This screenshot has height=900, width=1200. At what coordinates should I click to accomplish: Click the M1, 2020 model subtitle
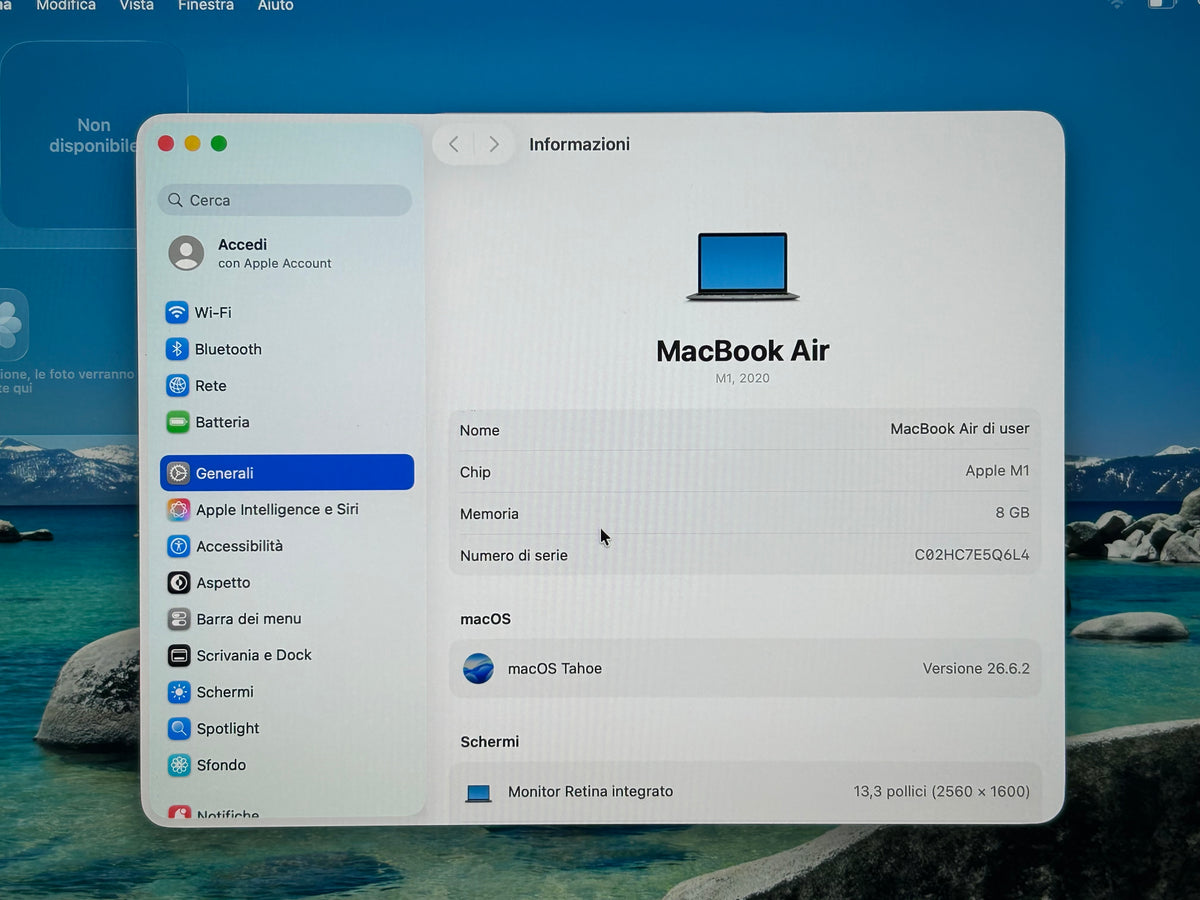[742, 379]
